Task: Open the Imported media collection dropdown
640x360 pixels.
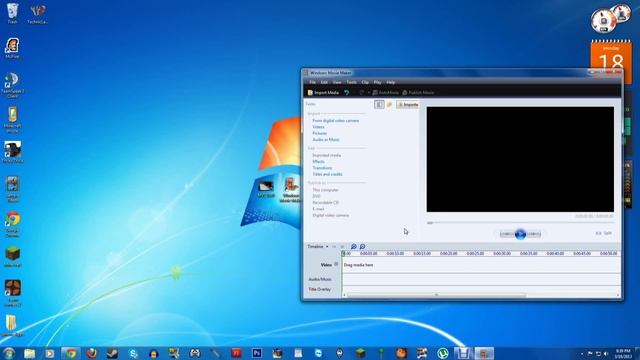Action: pyautogui.click(x=408, y=104)
